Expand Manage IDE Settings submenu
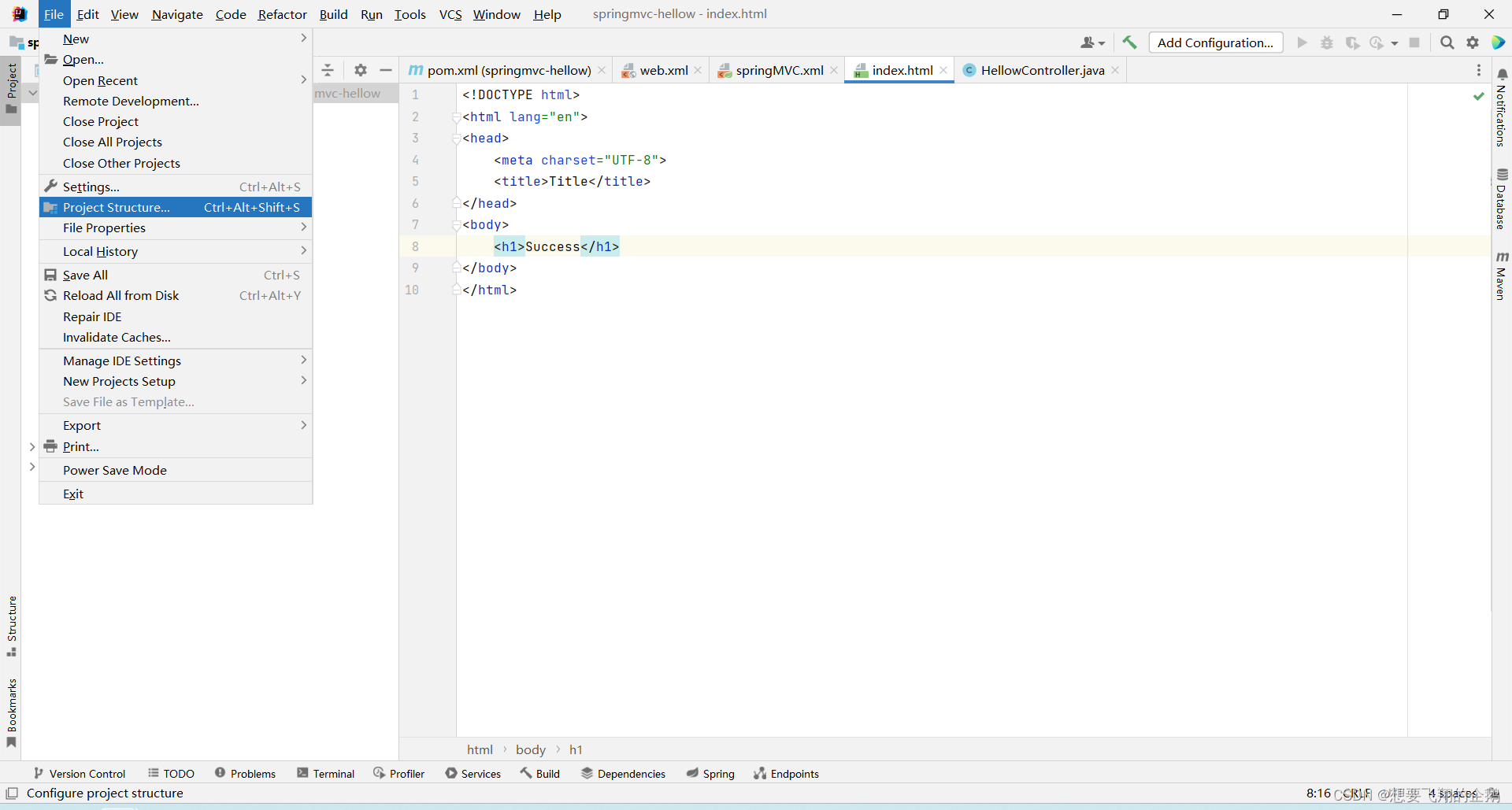 pos(176,361)
